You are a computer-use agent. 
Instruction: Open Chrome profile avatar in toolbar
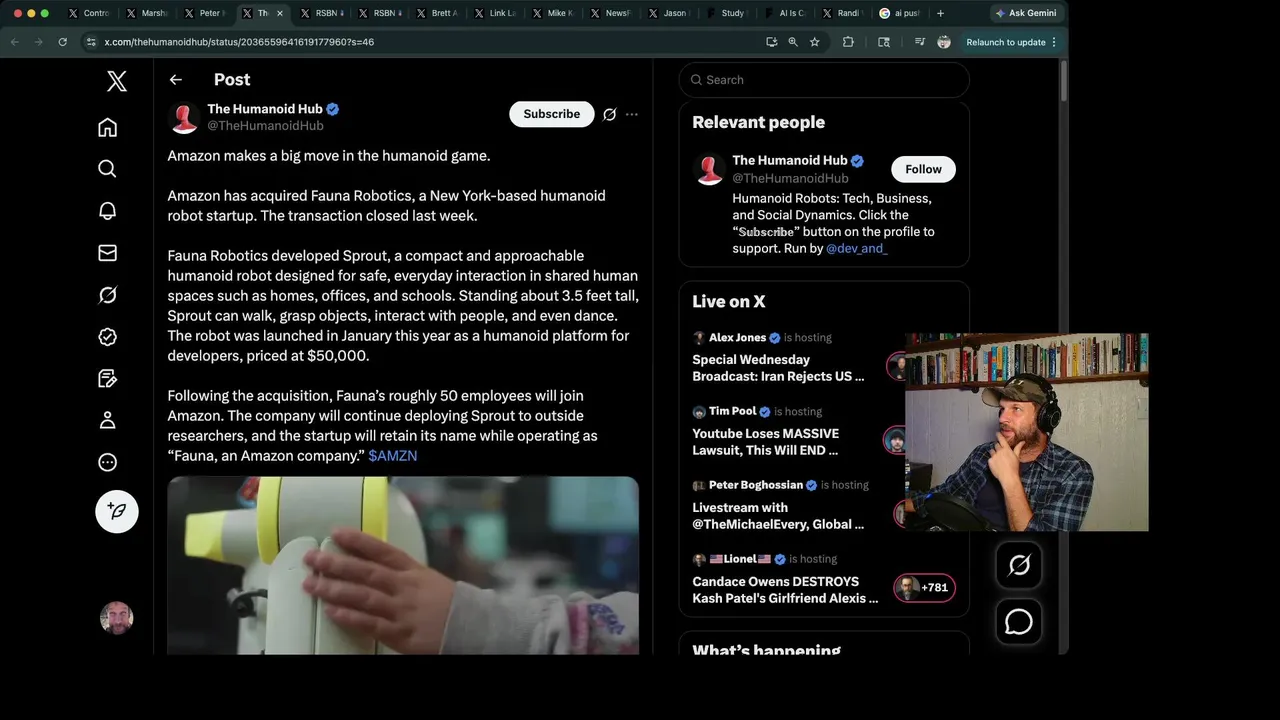pyautogui.click(x=944, y=42)
